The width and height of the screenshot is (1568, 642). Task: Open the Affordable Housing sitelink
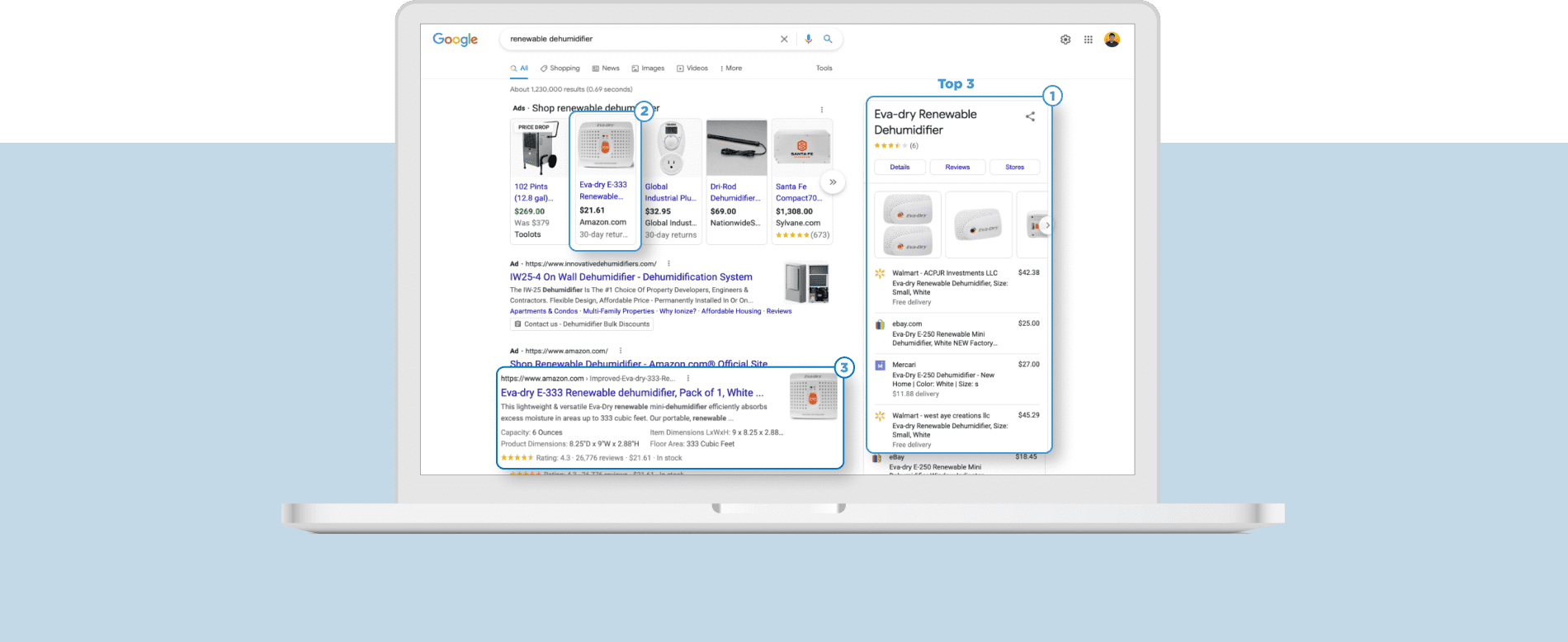coord(731,311)
